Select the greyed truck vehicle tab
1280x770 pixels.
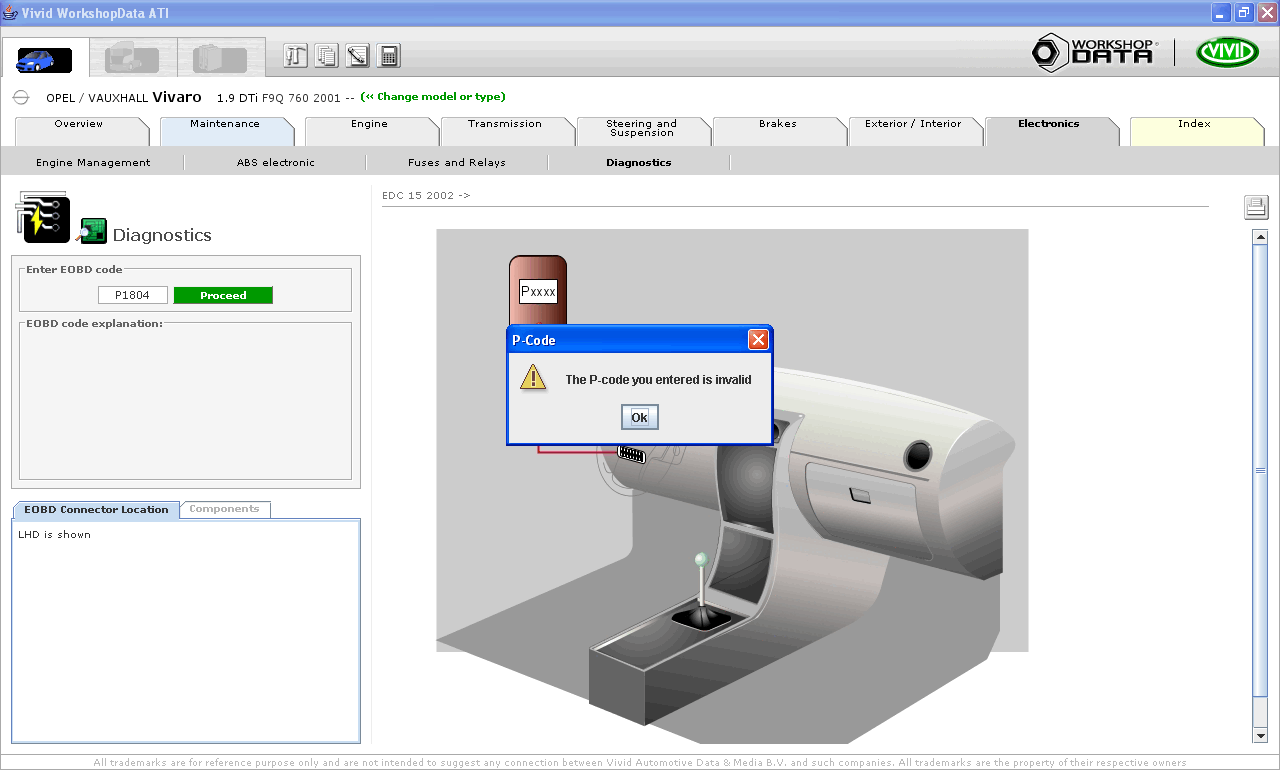(x=132, y=58)
